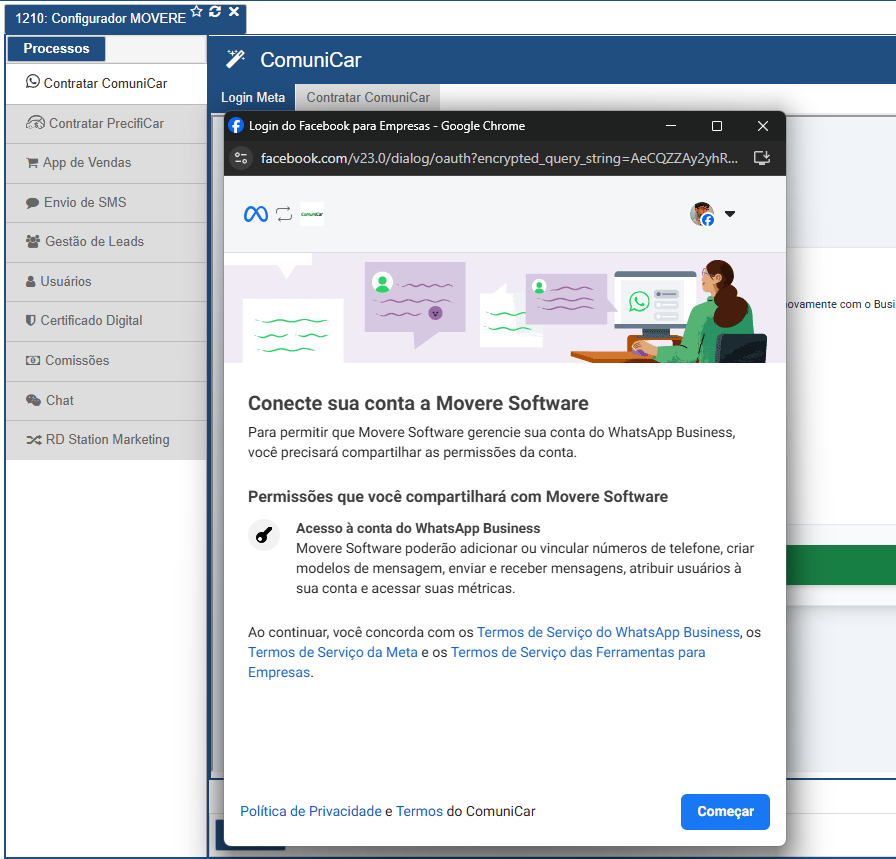Viewport: 896px width, 859px height.
Task: Switch to the Login Meta tab
Action: pyautogui.click(x=253, y=97)
